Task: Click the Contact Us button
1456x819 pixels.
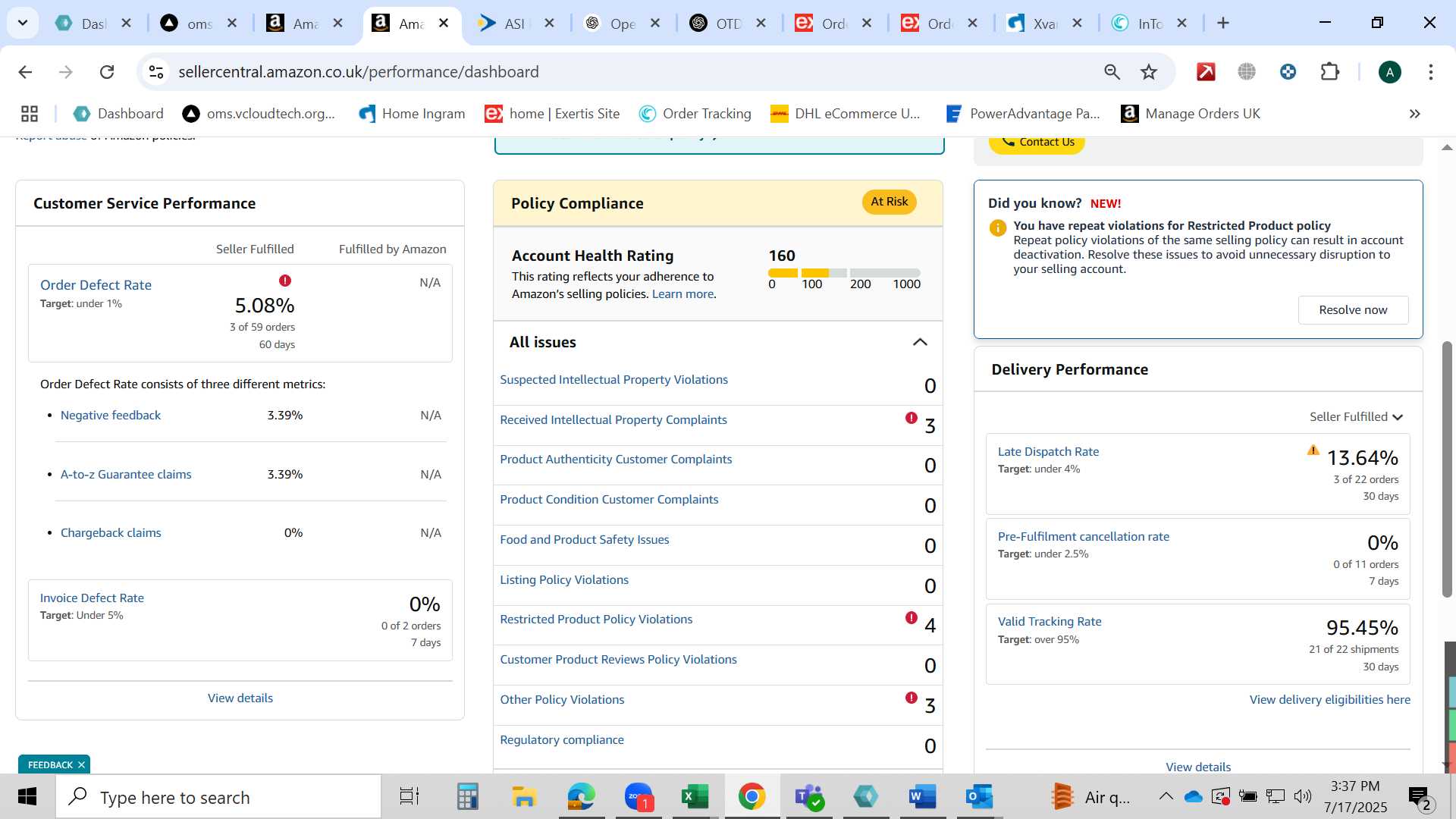Action: click(1037, 143)
